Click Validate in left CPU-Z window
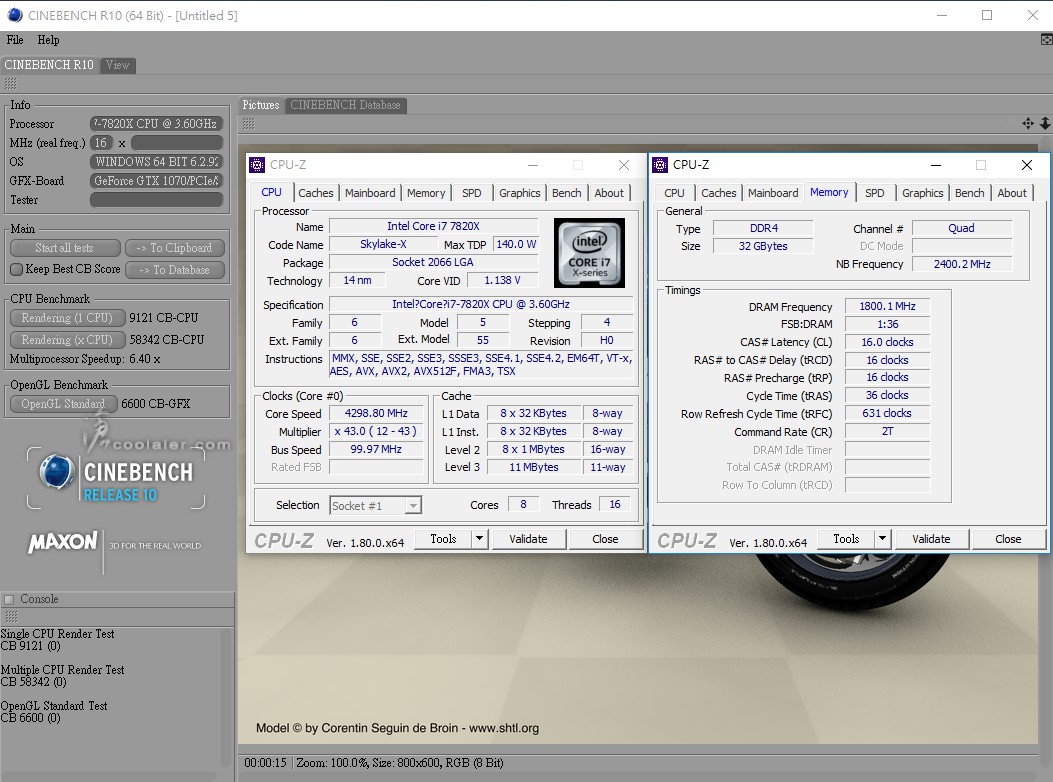This screenshot has height=782, width=1053. coord(529,539)
